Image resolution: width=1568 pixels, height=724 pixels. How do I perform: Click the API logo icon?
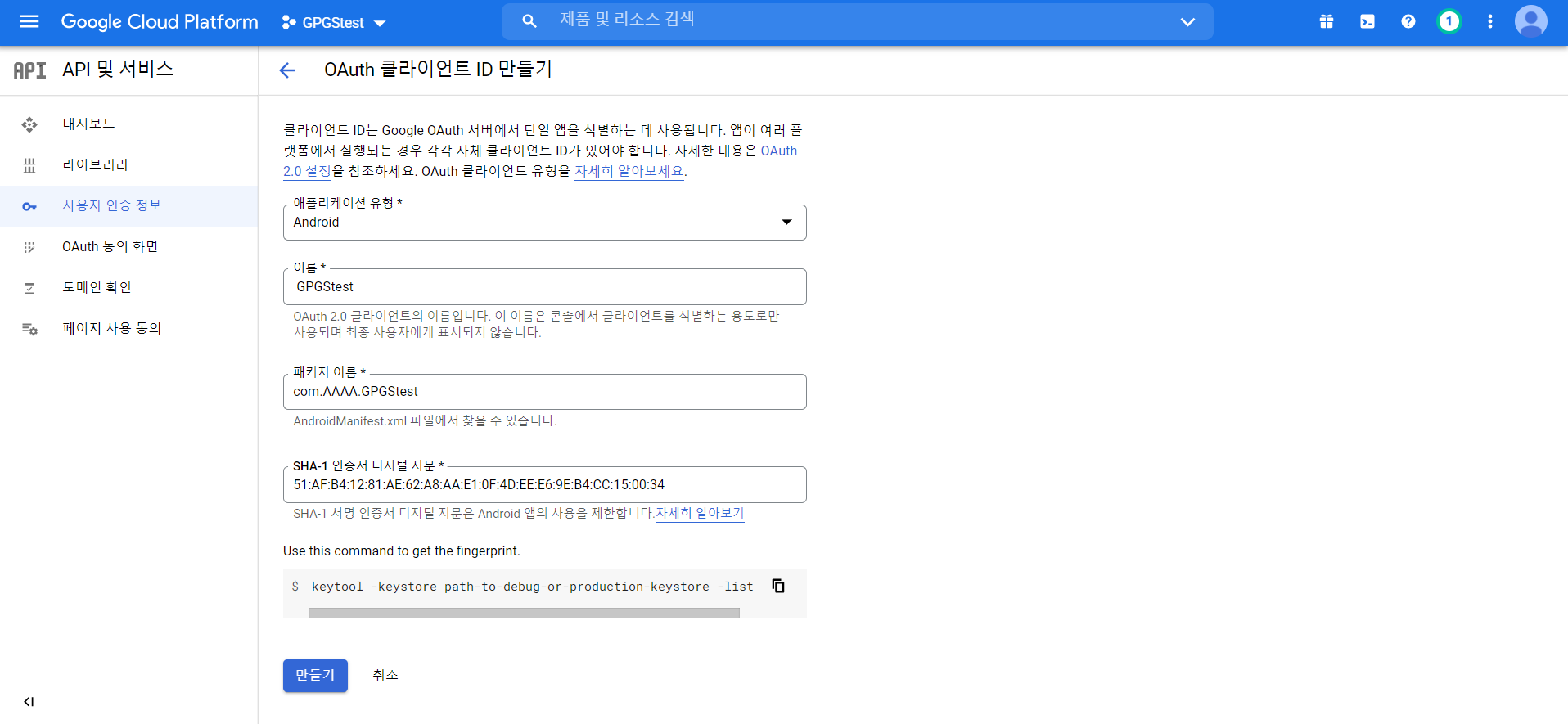click(x=30, y=70)
